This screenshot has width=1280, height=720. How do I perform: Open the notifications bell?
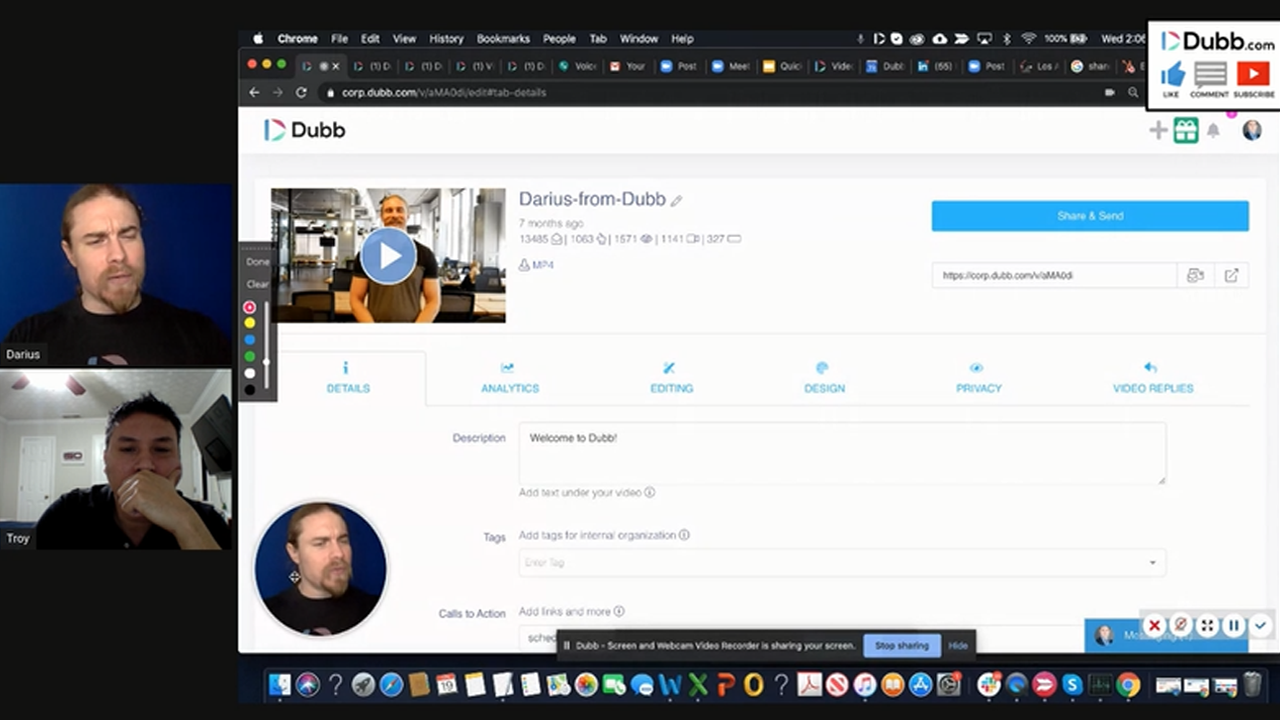point(1213,131)
